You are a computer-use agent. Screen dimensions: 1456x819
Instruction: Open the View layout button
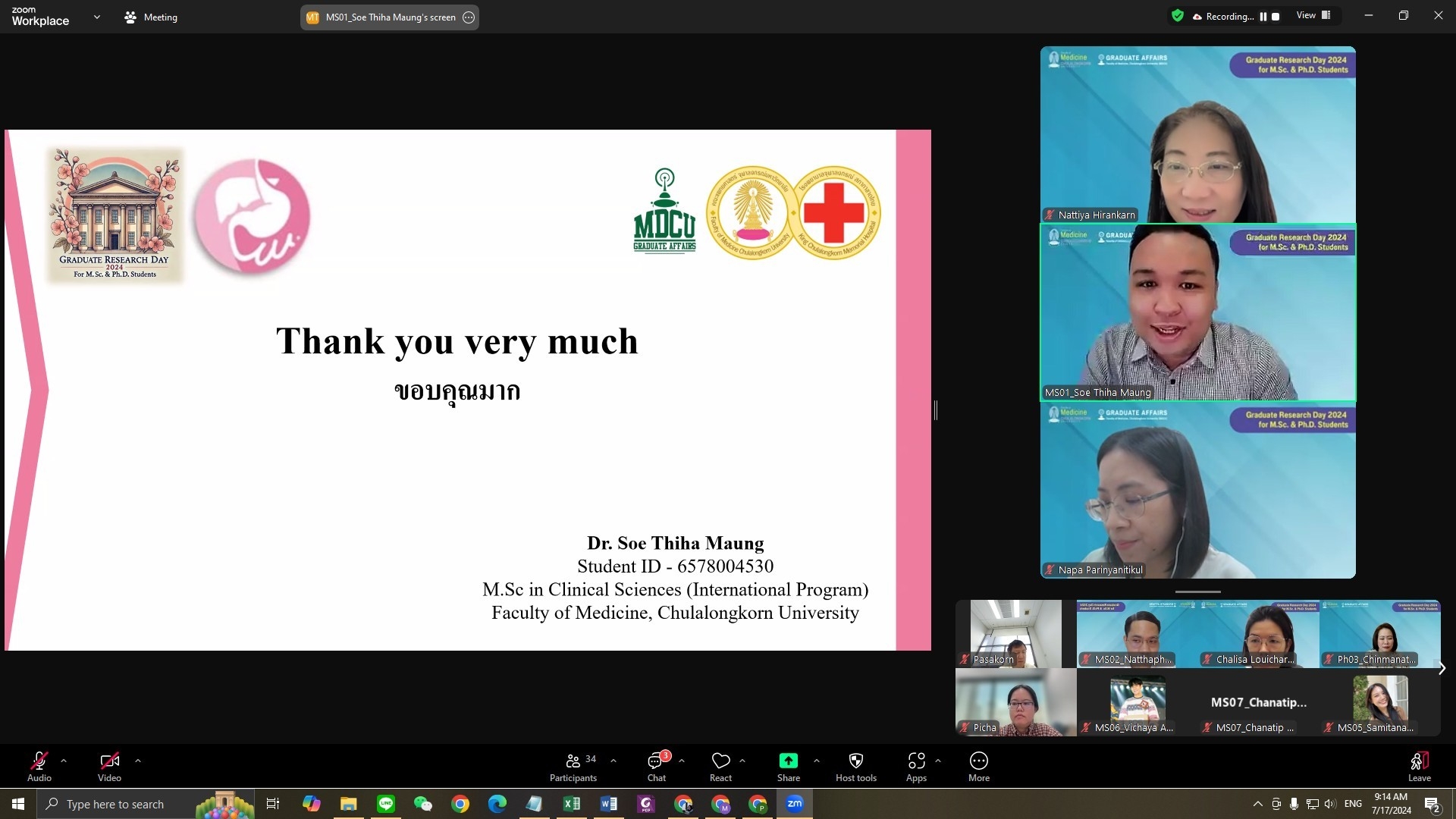pos(1313,15)
